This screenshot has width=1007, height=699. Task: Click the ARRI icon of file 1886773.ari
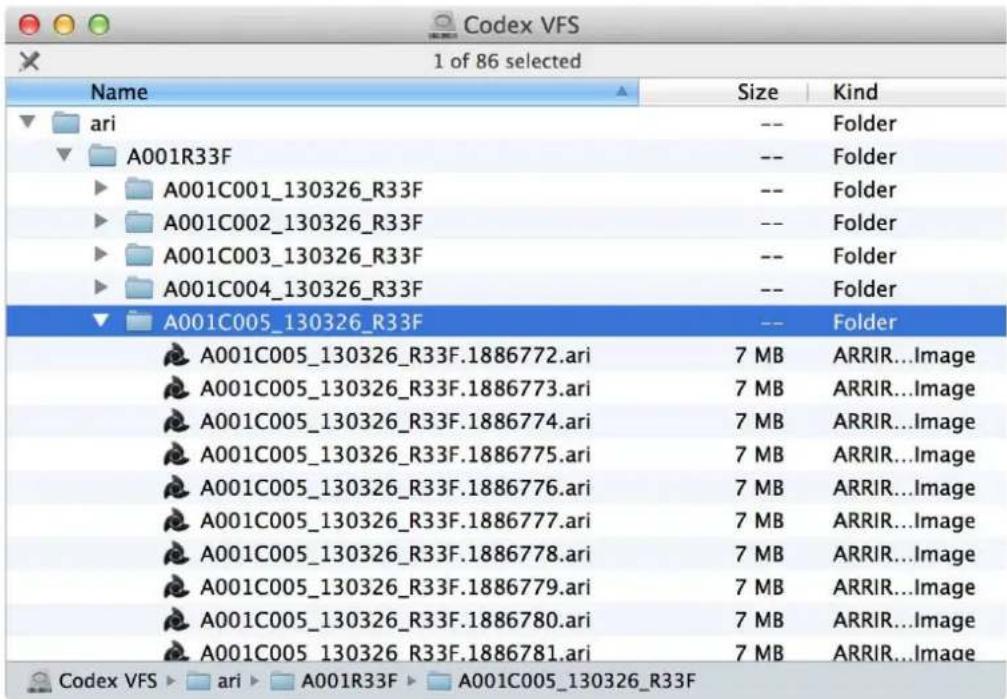click(x=176, y=389)
